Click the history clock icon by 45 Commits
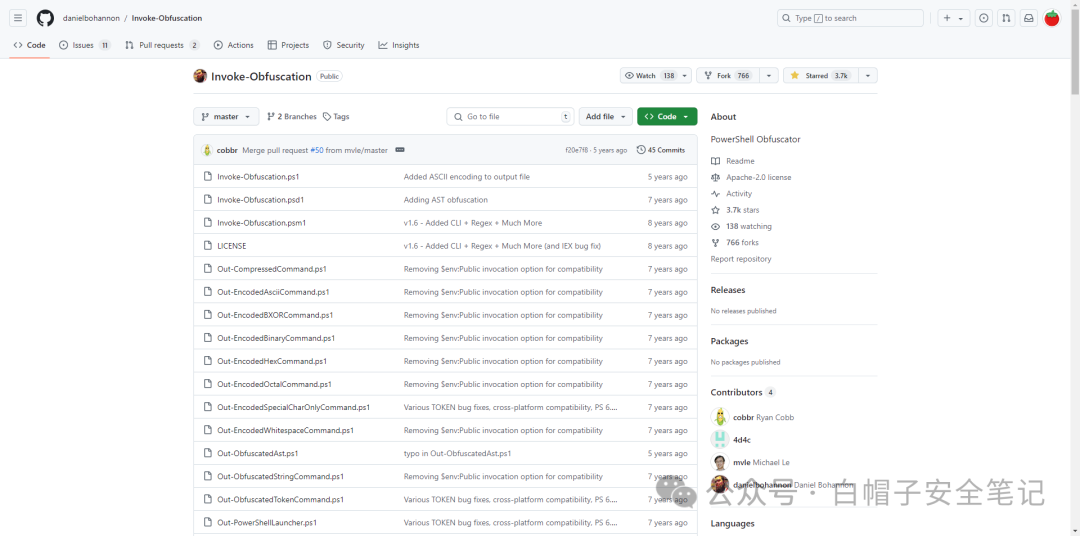This screenshot has height=536, width=1080. [x=641, y=150]
